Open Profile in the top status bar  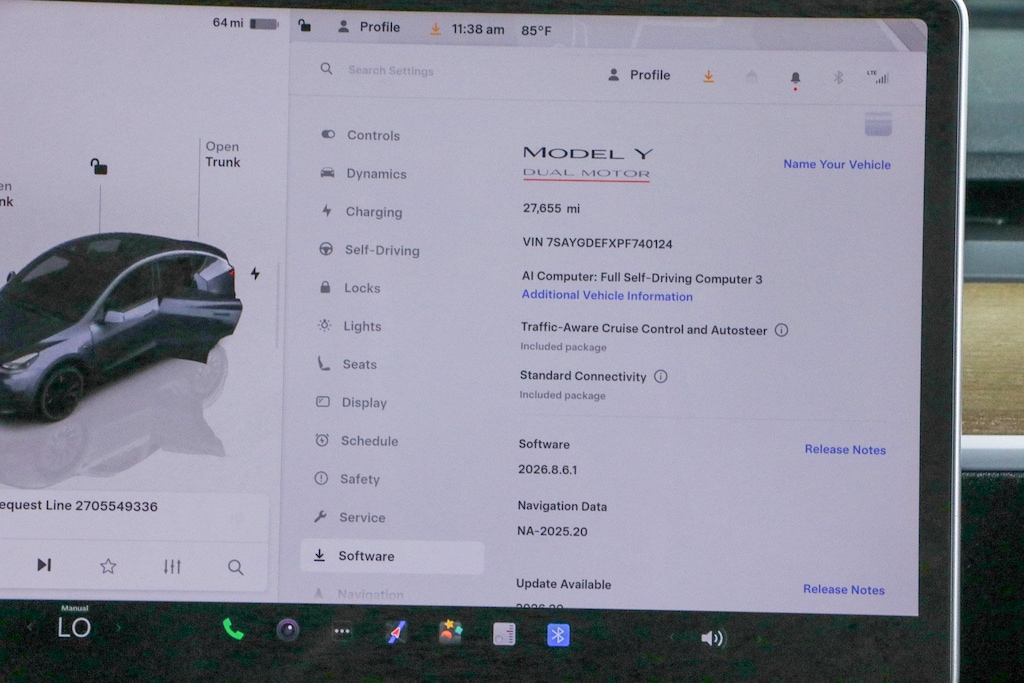[369, 27]
